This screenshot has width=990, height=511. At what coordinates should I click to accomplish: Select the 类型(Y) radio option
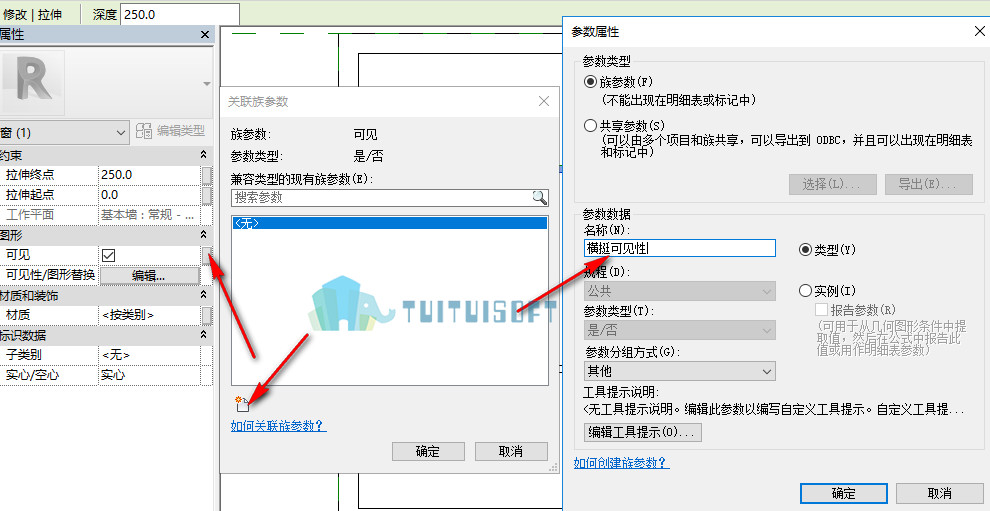(805, 249)
